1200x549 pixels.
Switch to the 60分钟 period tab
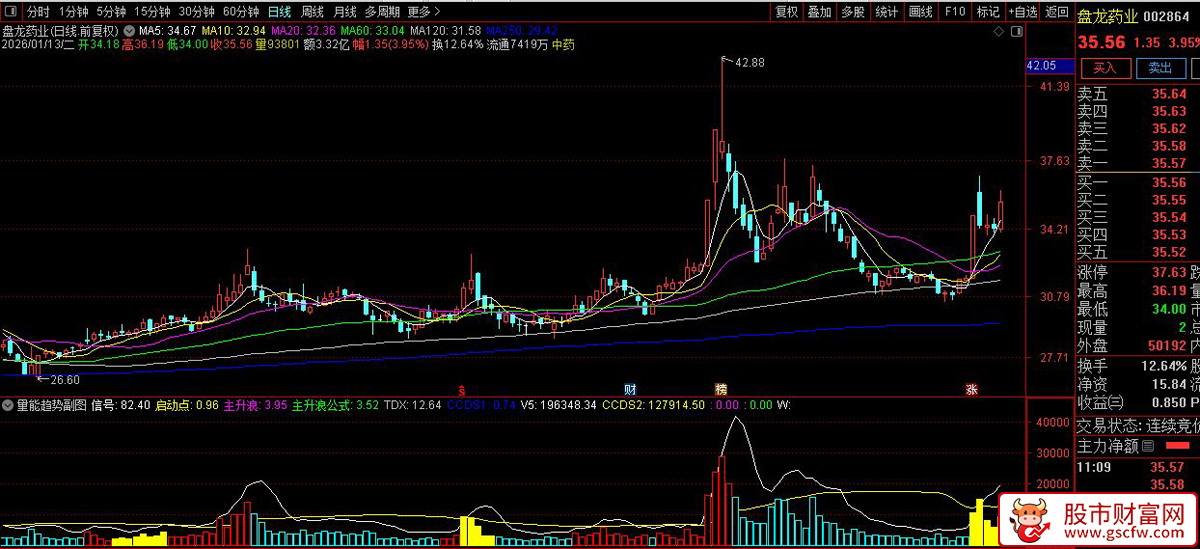pos(241,12)
